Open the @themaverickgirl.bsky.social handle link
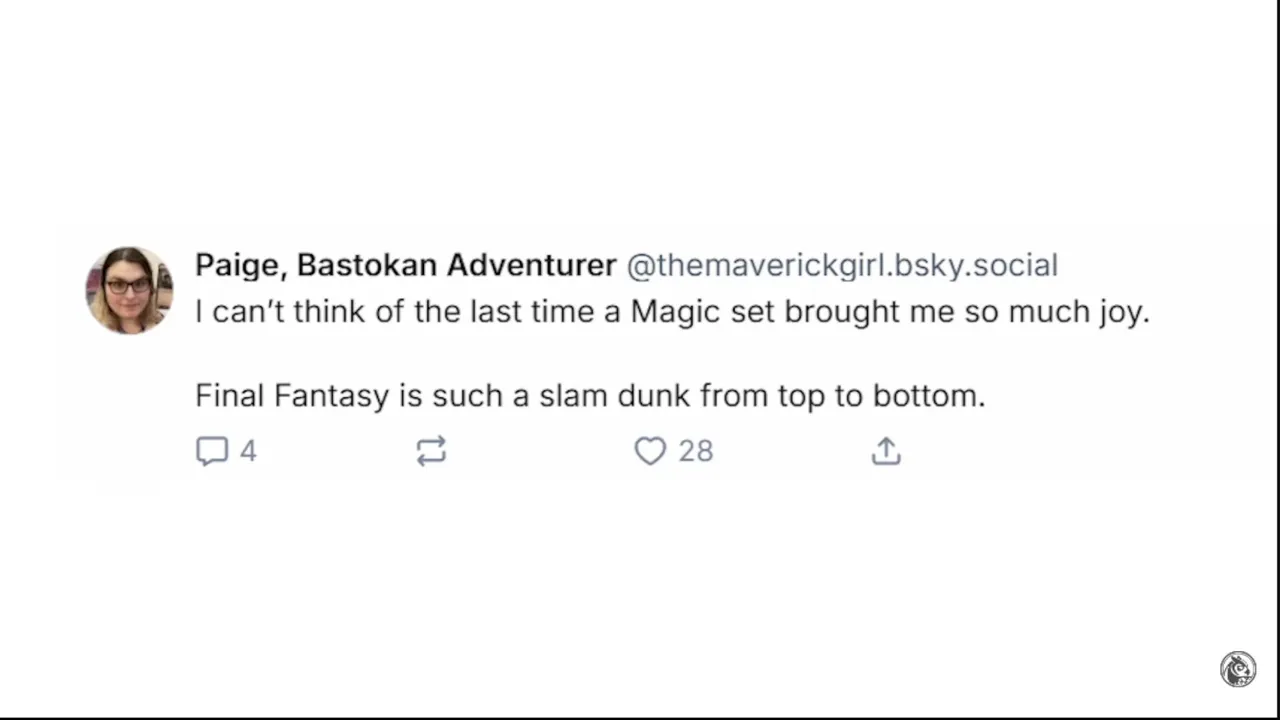This screenshot has height=720, width=1280. pyautogui.click(x=841, y=265)
